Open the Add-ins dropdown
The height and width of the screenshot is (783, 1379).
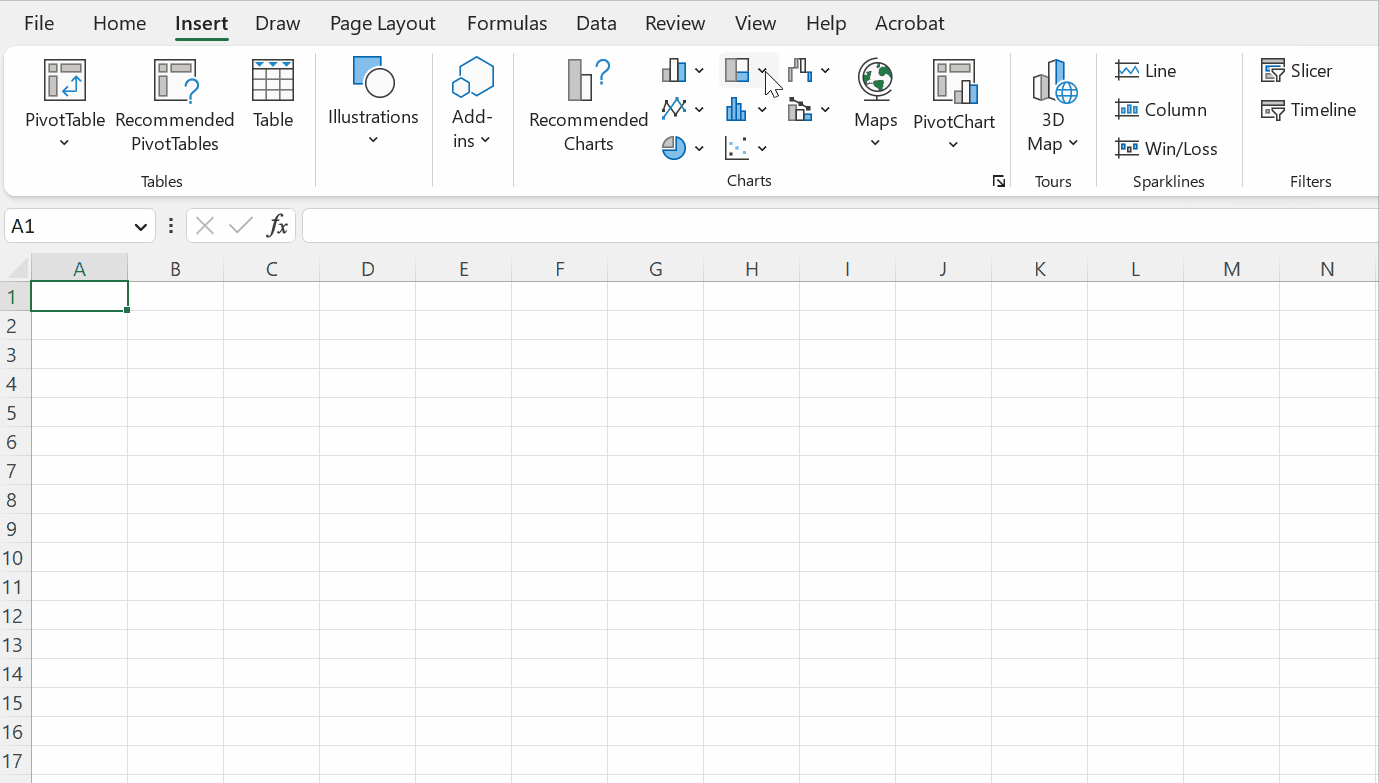tap(472, 102)
